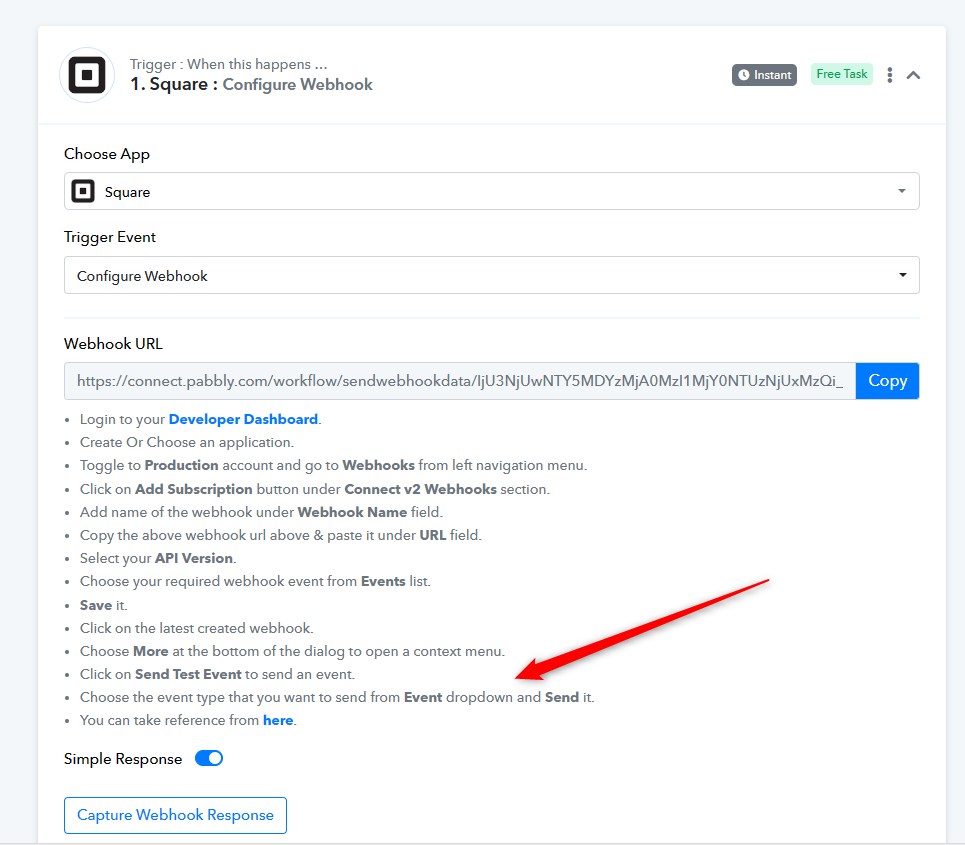Toggle the Simple Response switch
The width and height of the screenshot is (965, 845).
(209, 758)
